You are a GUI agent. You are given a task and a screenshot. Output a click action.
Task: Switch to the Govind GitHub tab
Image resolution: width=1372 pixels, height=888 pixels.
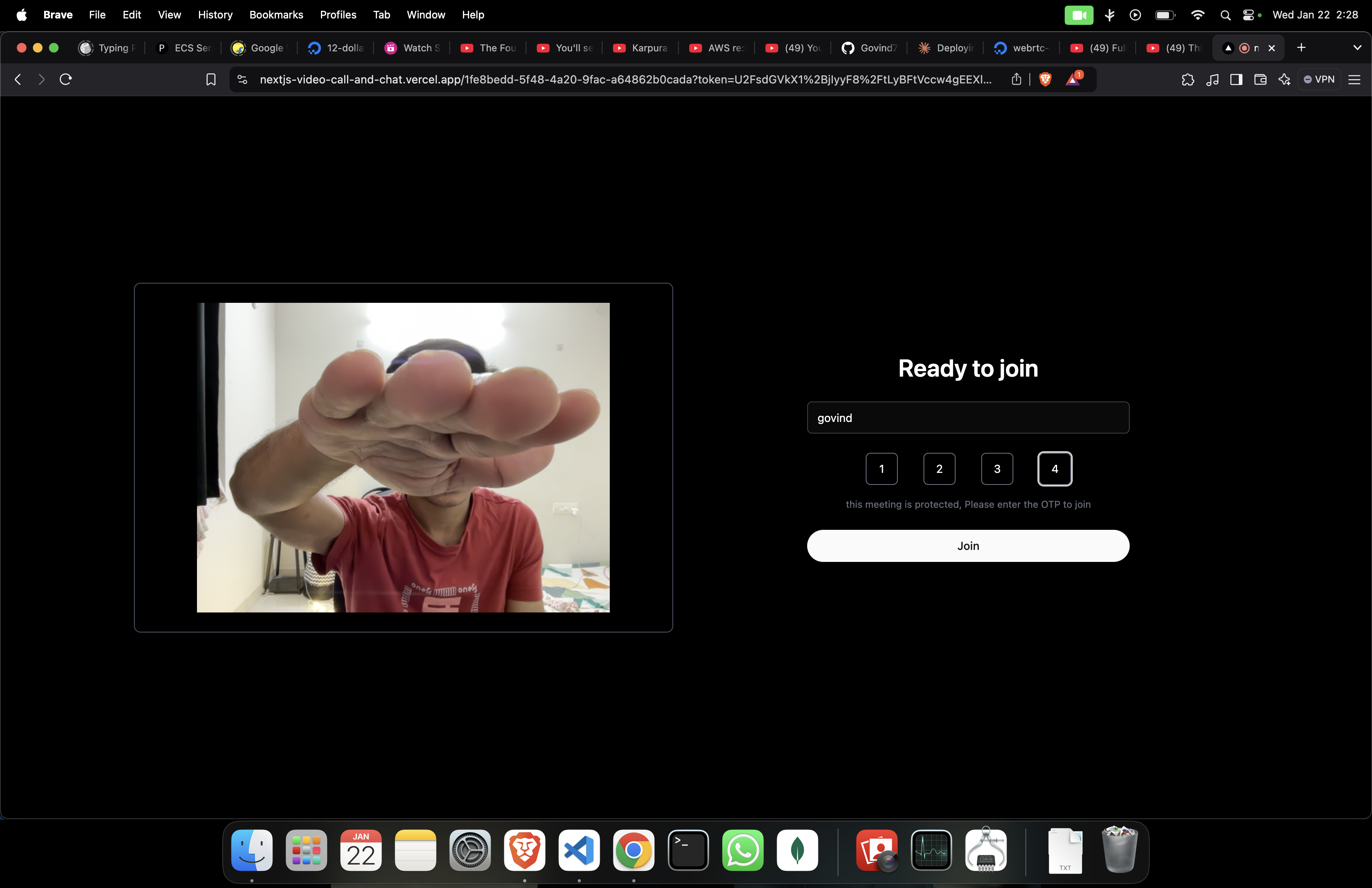(x=870, y=48)
